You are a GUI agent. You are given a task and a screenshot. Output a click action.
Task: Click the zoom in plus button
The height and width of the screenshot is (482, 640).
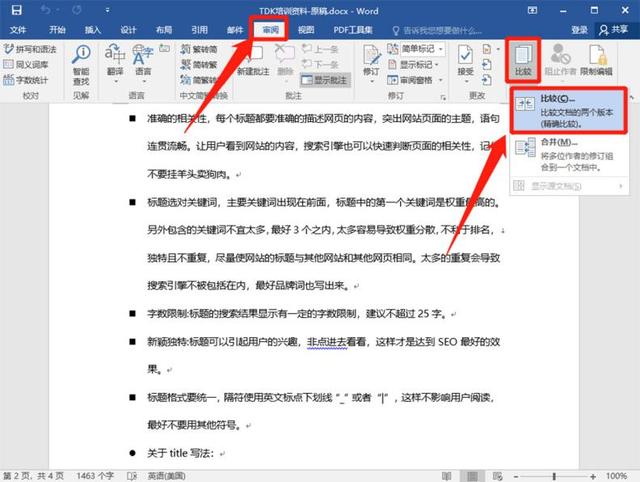(593, 476)
